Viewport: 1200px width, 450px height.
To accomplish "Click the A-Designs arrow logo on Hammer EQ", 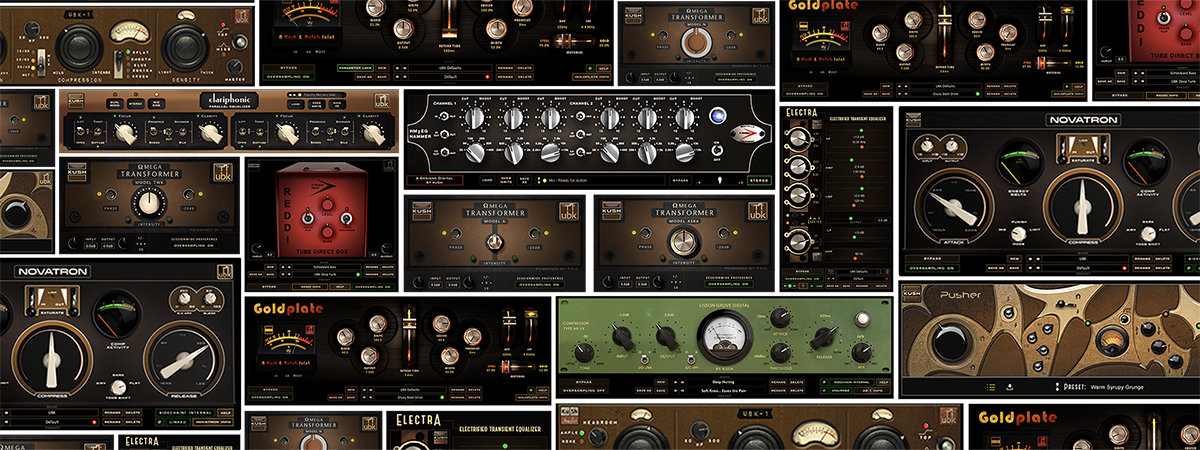I will pyautogui.click(x=746, y=133).
